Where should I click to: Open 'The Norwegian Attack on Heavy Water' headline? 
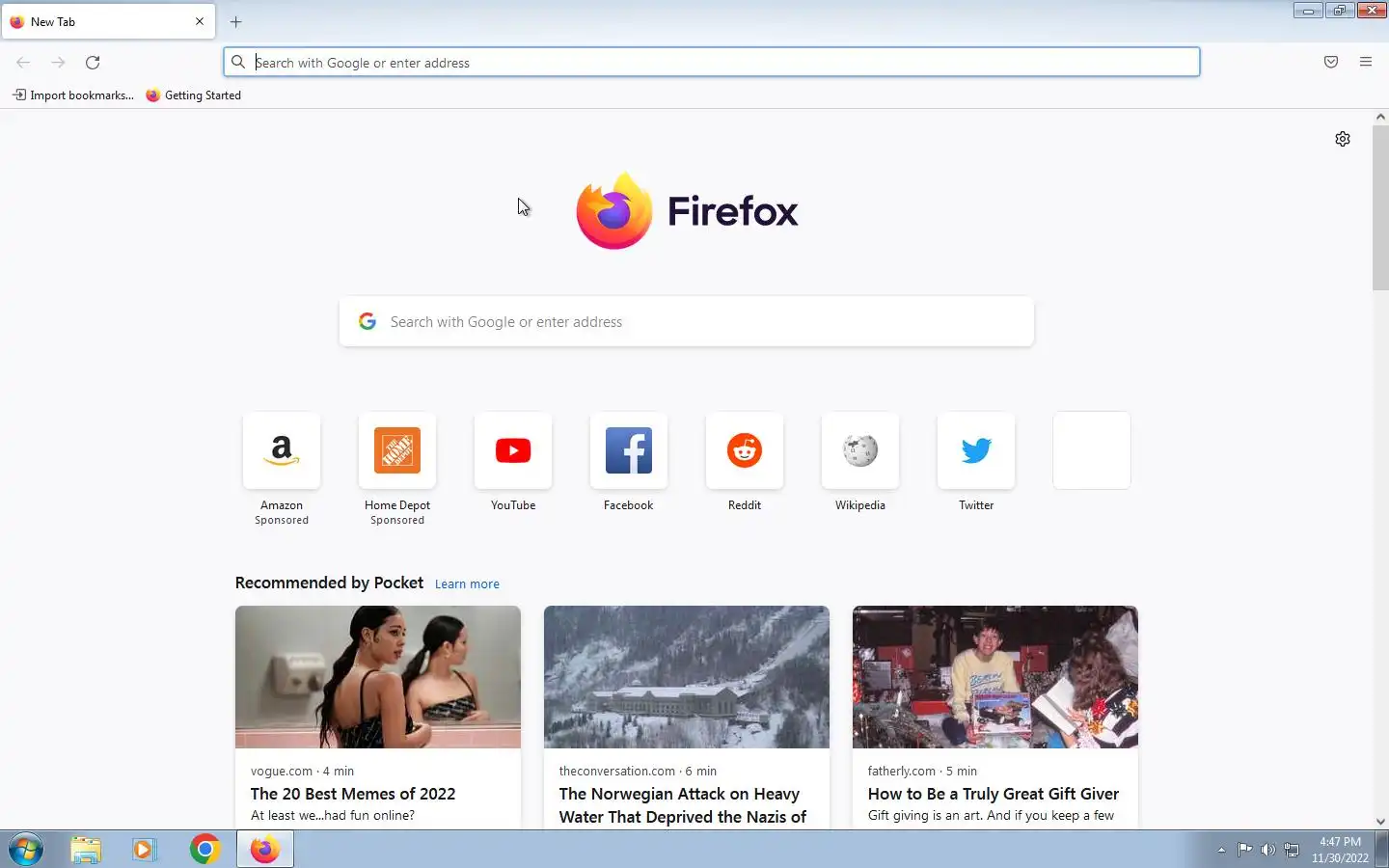(x=683, y=805)
